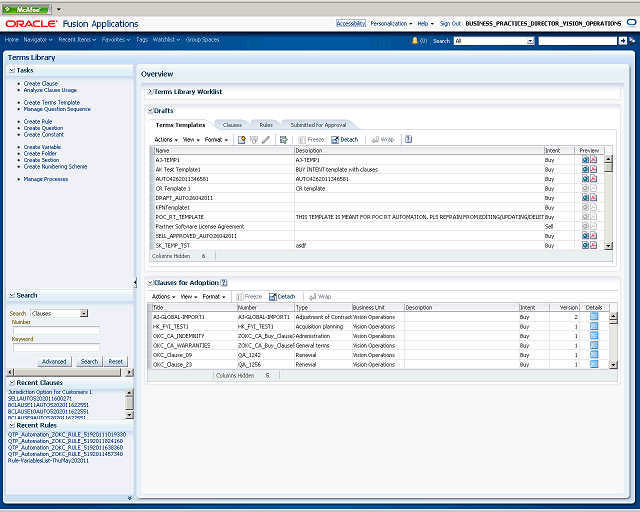Image resolution: width=640 pixels, height=512 pixels.
Task: Click the Number input field
Action: [x=56, y=330]
